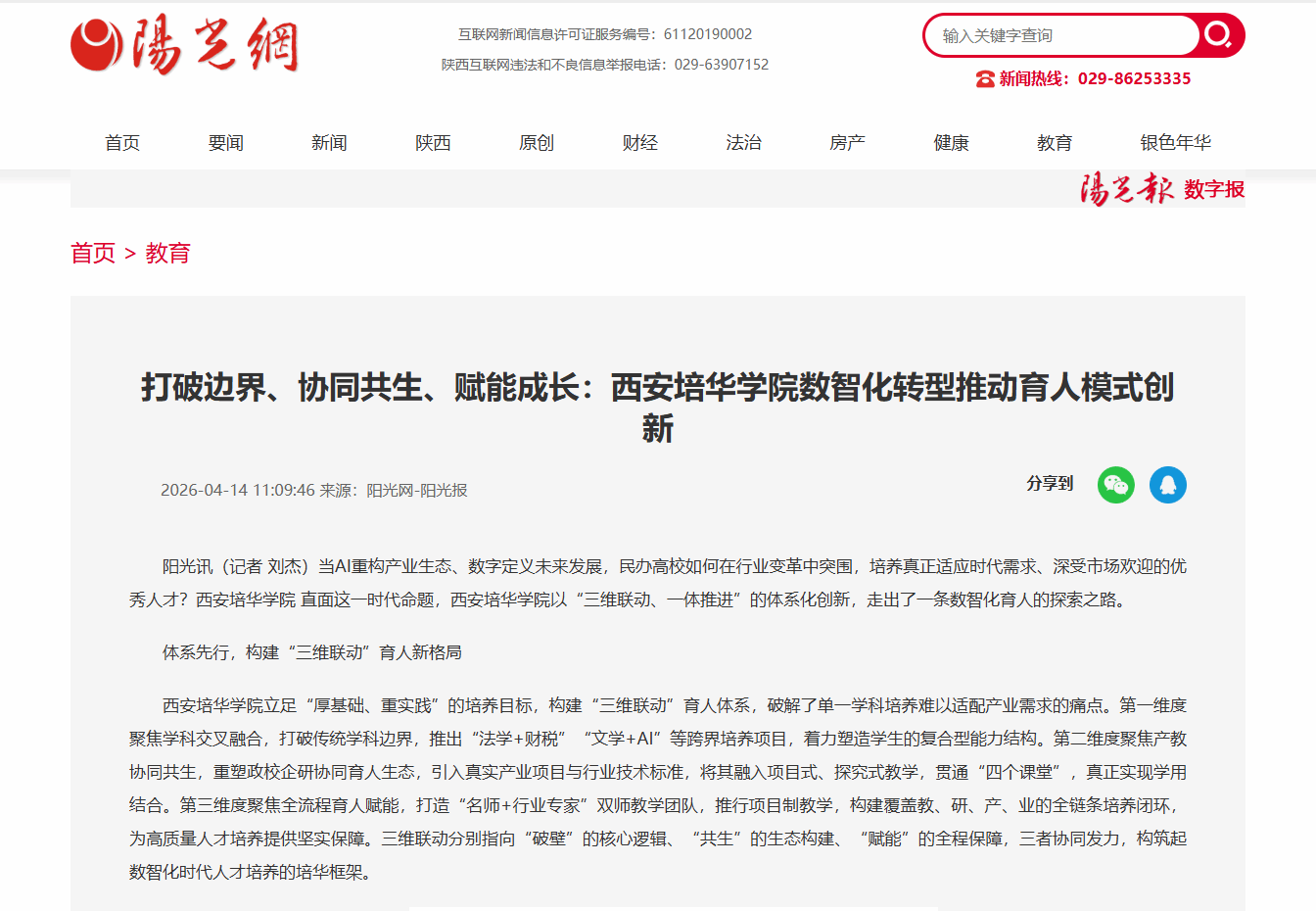Screen dimensions: 1316x911
Task: Go to the 要闻 section
Action: point(226,143)
